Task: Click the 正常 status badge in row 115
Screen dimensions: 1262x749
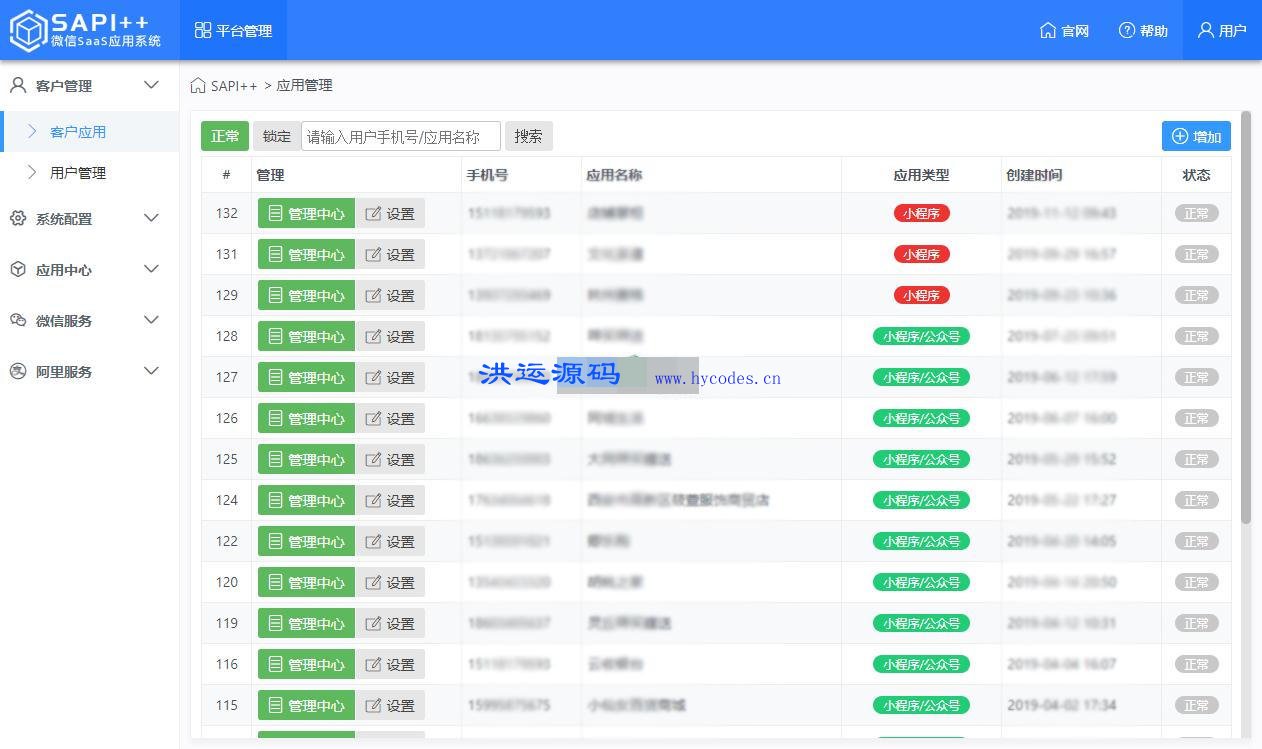Action: point(1196,705)
